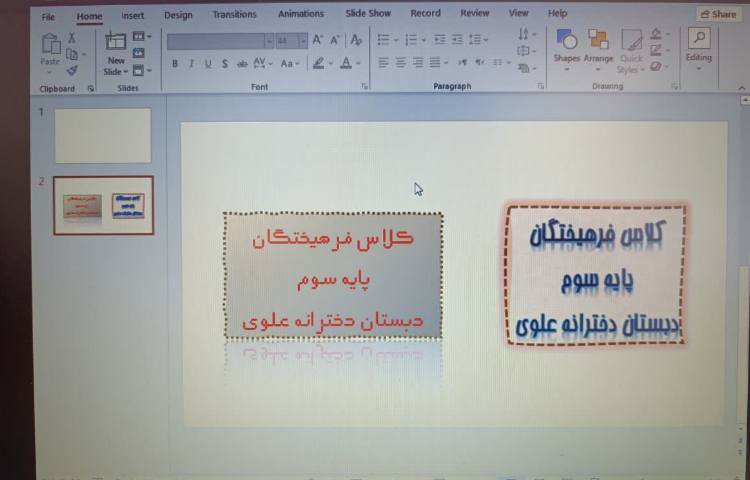Open font size dropdown

point(303,41)
